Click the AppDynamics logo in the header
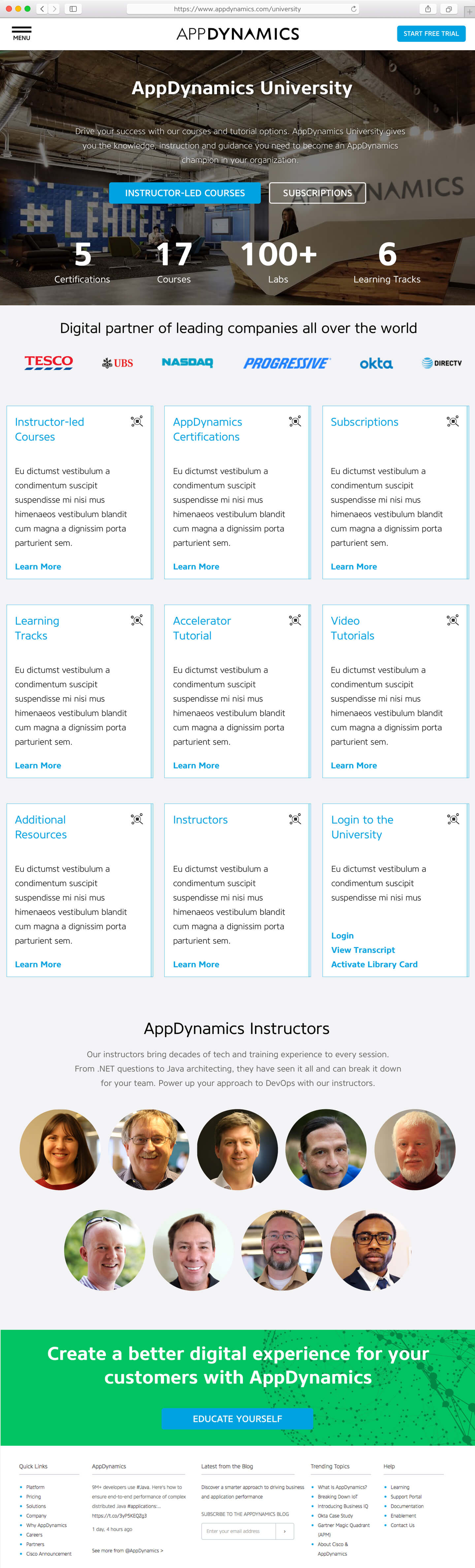Image resolution: width=475 pixels, height=1568 pixels. pyautogui.click(x=237, y=34)
